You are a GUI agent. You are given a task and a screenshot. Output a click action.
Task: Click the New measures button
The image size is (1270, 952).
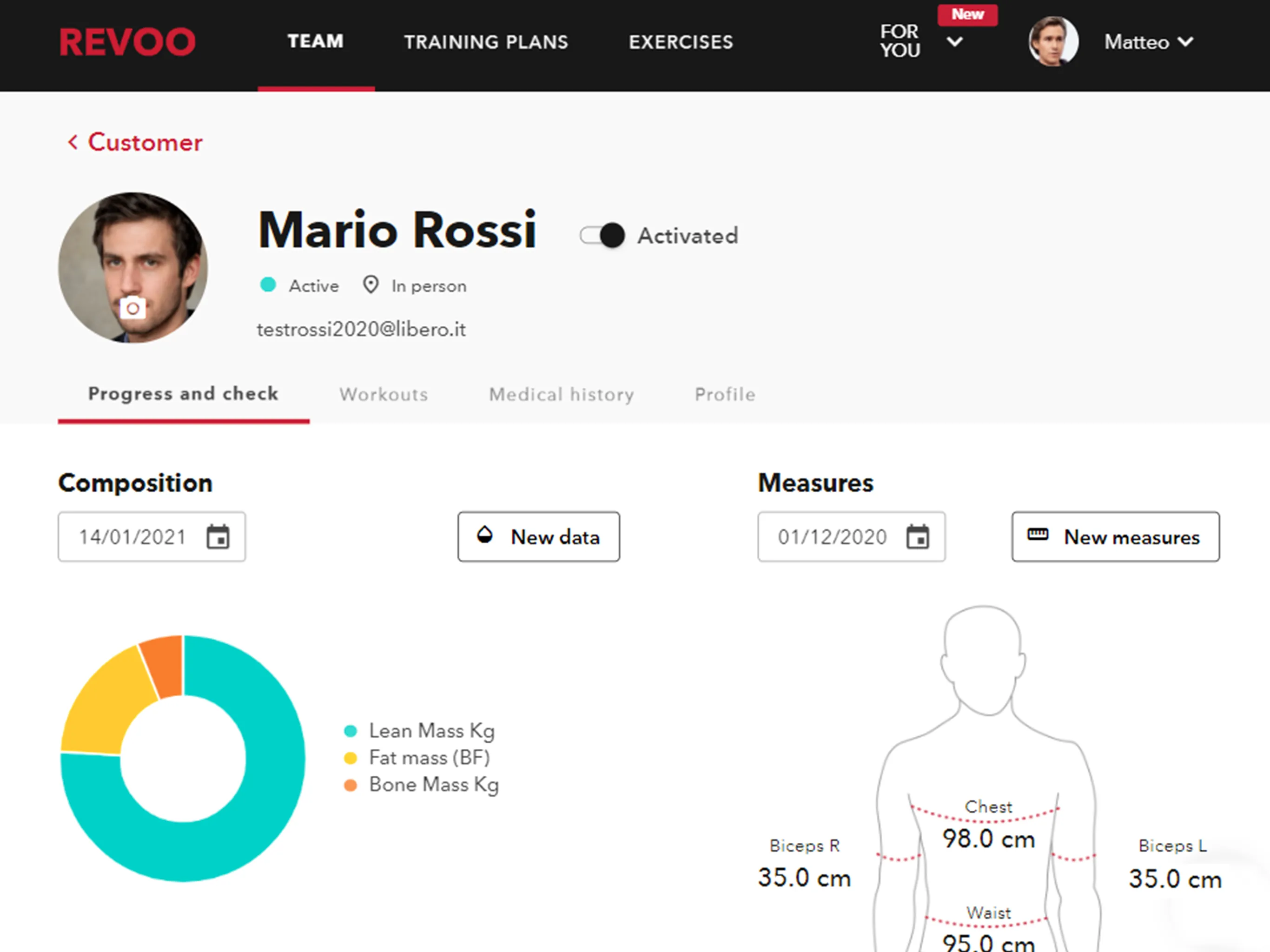[x=1112, y=538]
